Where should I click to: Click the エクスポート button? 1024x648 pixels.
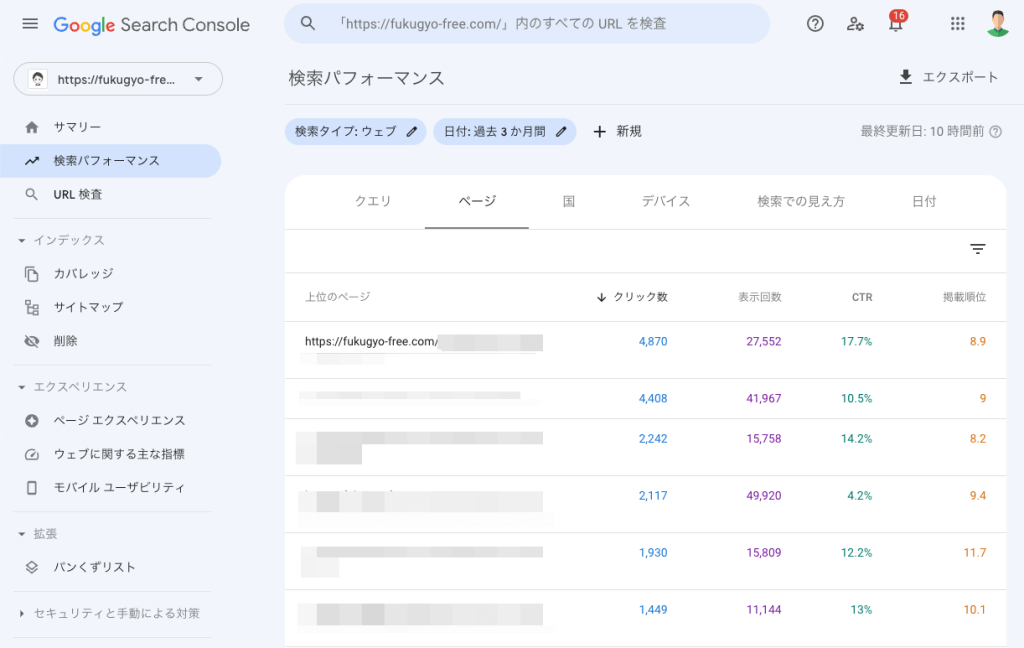(x=948, y=77)
